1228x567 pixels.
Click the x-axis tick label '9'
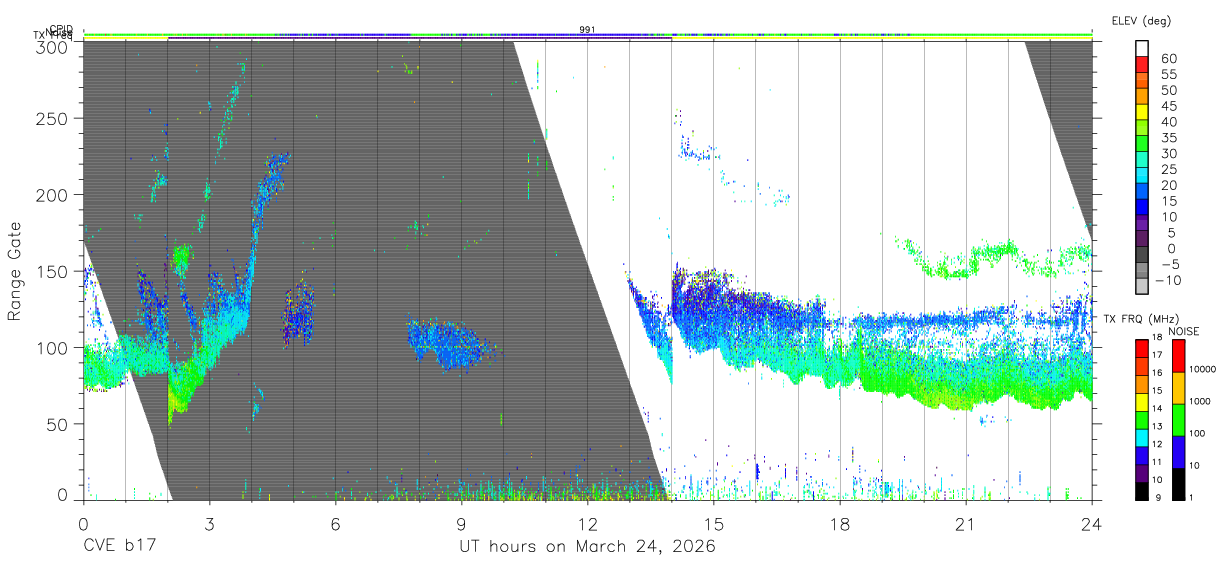(x=461, y=522)
